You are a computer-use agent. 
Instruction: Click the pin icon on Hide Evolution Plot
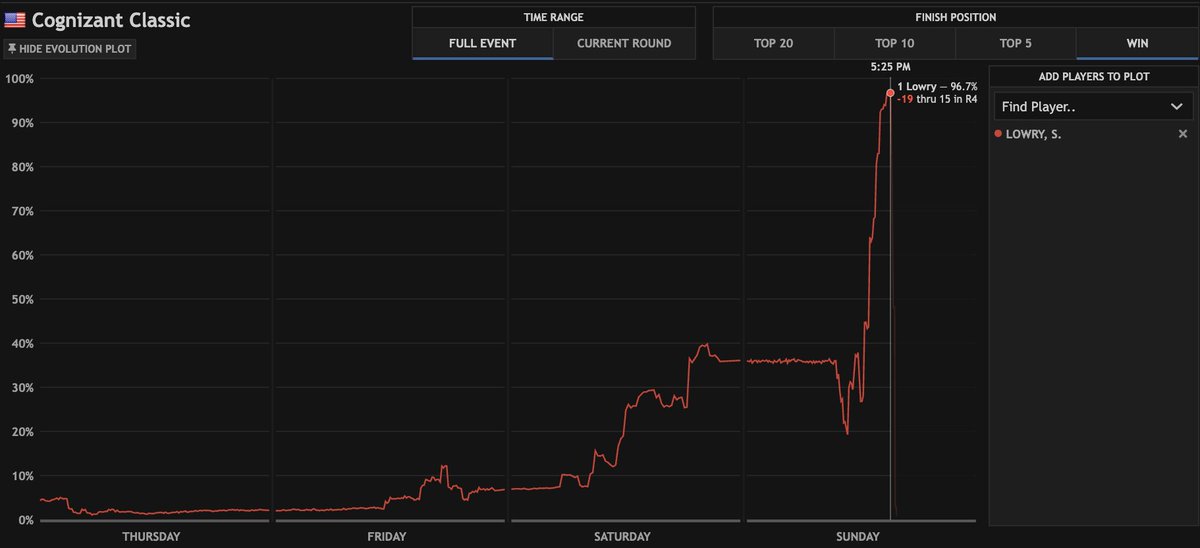pyautogui.click(x=12, y=48)
